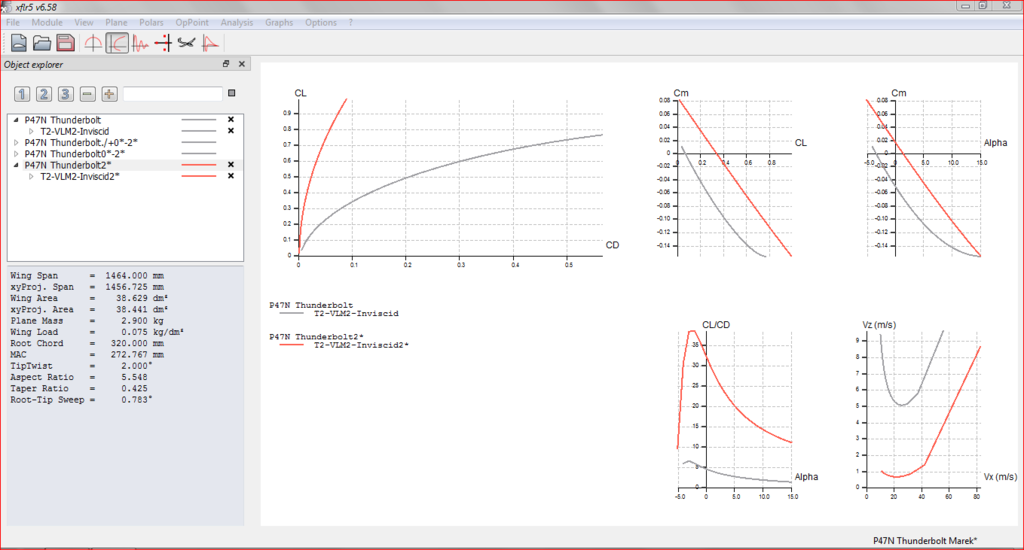Collapse the P47N Thunderbolt2* tree node
The height and width of the screenshot is (550, 1024).
(15, 165)
